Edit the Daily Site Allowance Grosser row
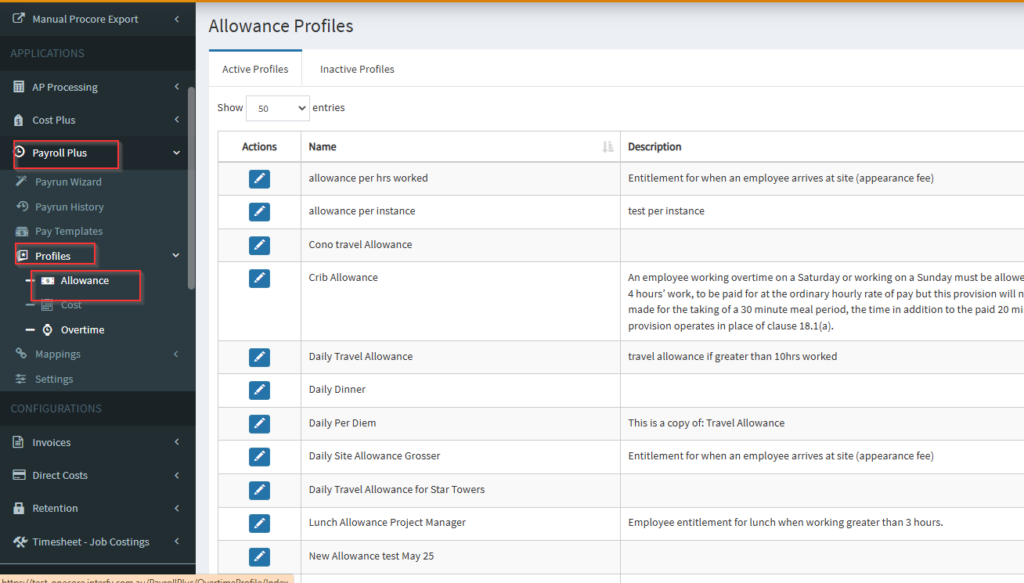This screenshot has height=583, width=1024. [259, 456]
